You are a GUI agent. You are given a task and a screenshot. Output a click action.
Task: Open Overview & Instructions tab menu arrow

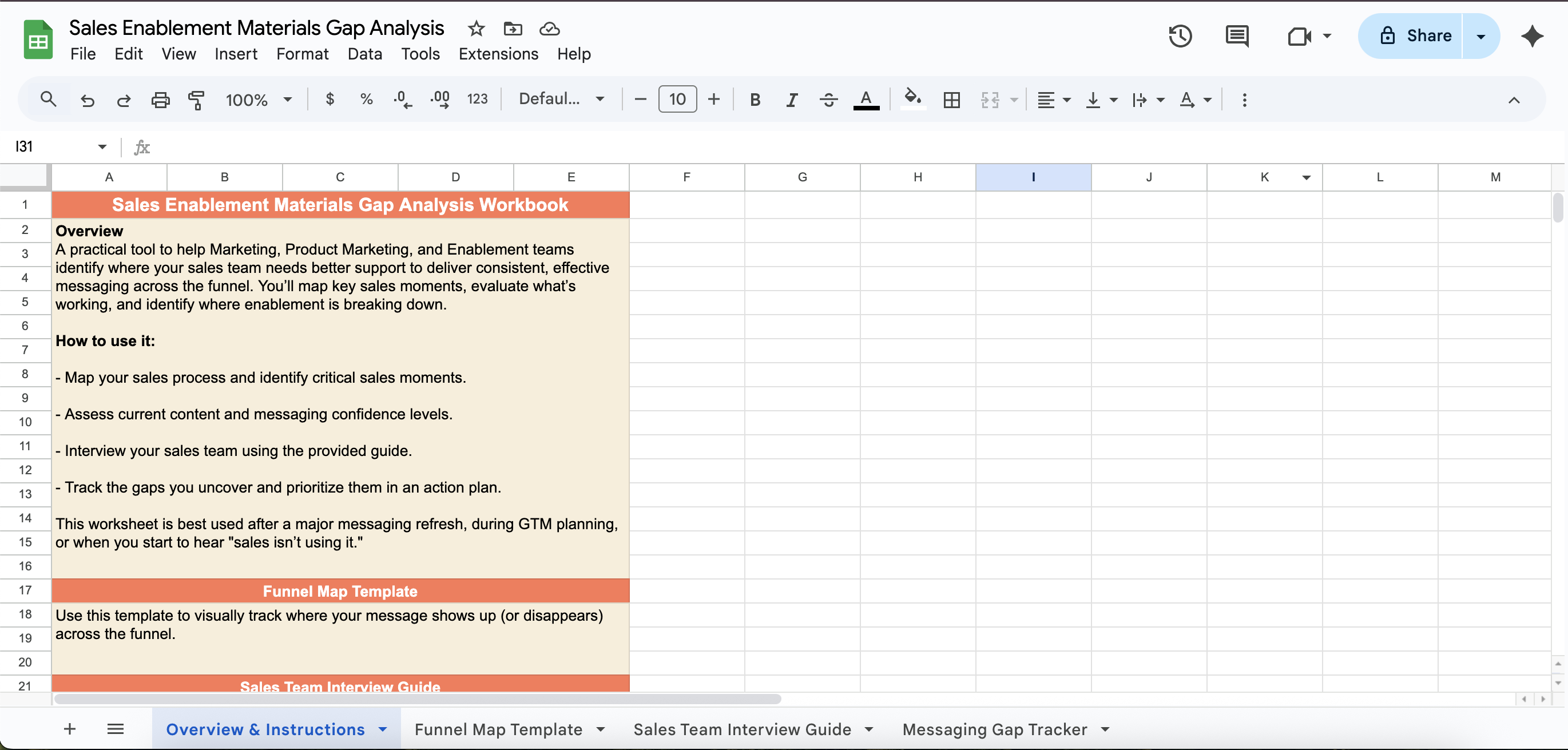383,729
